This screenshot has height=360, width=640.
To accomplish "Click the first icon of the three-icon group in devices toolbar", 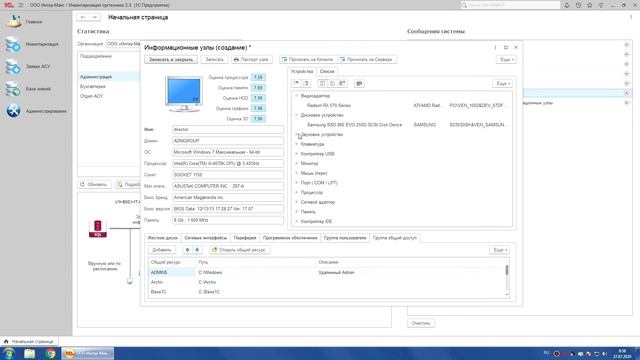I will point(322,83).
